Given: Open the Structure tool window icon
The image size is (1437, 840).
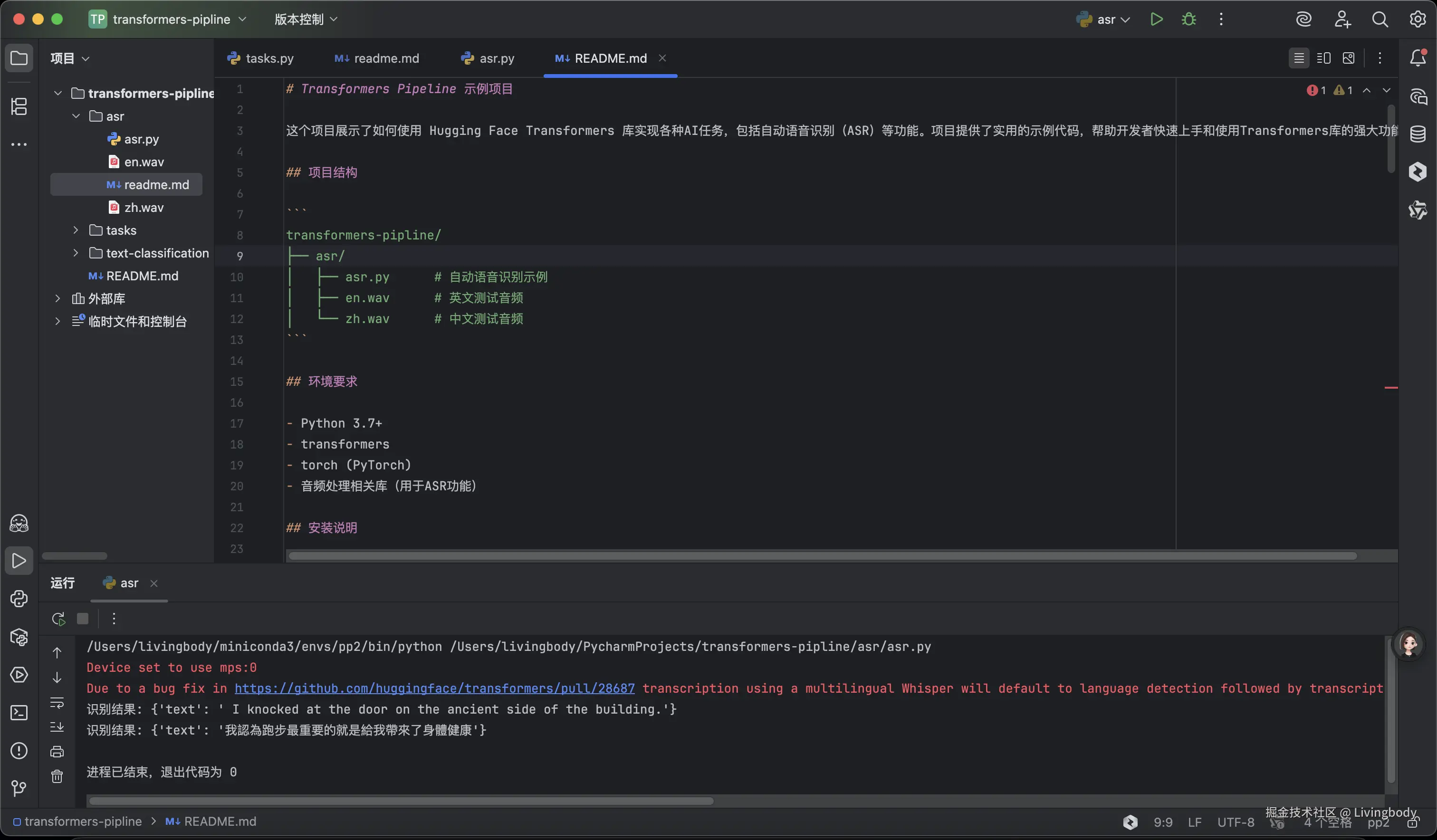Looking at the screenshot, I should 19,106.
